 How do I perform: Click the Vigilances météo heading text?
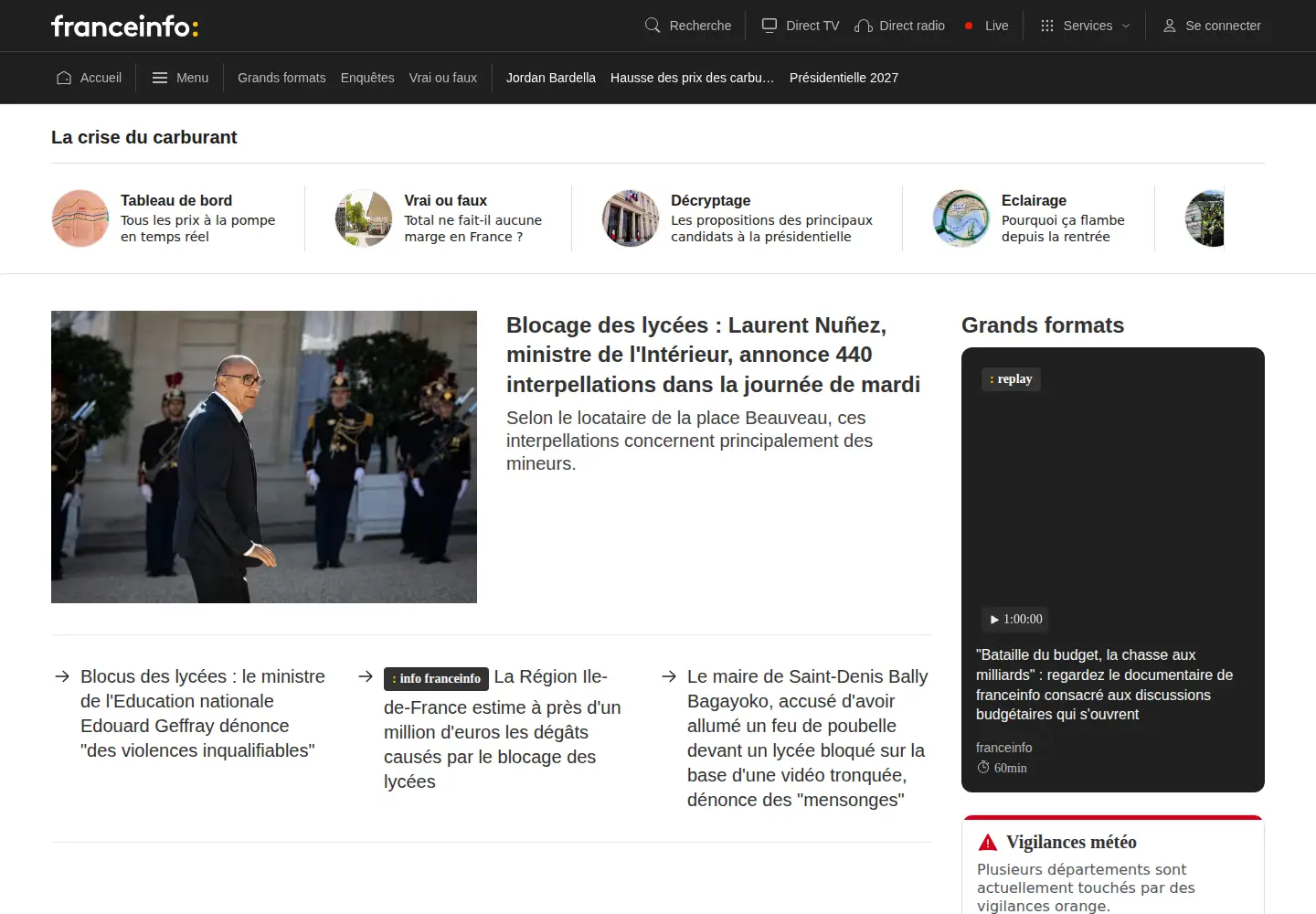(1072, 842)
